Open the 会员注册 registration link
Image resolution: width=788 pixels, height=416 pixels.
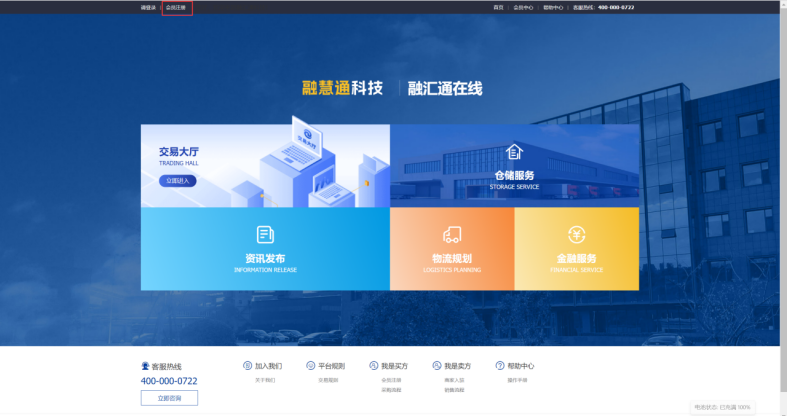point(176,8)
